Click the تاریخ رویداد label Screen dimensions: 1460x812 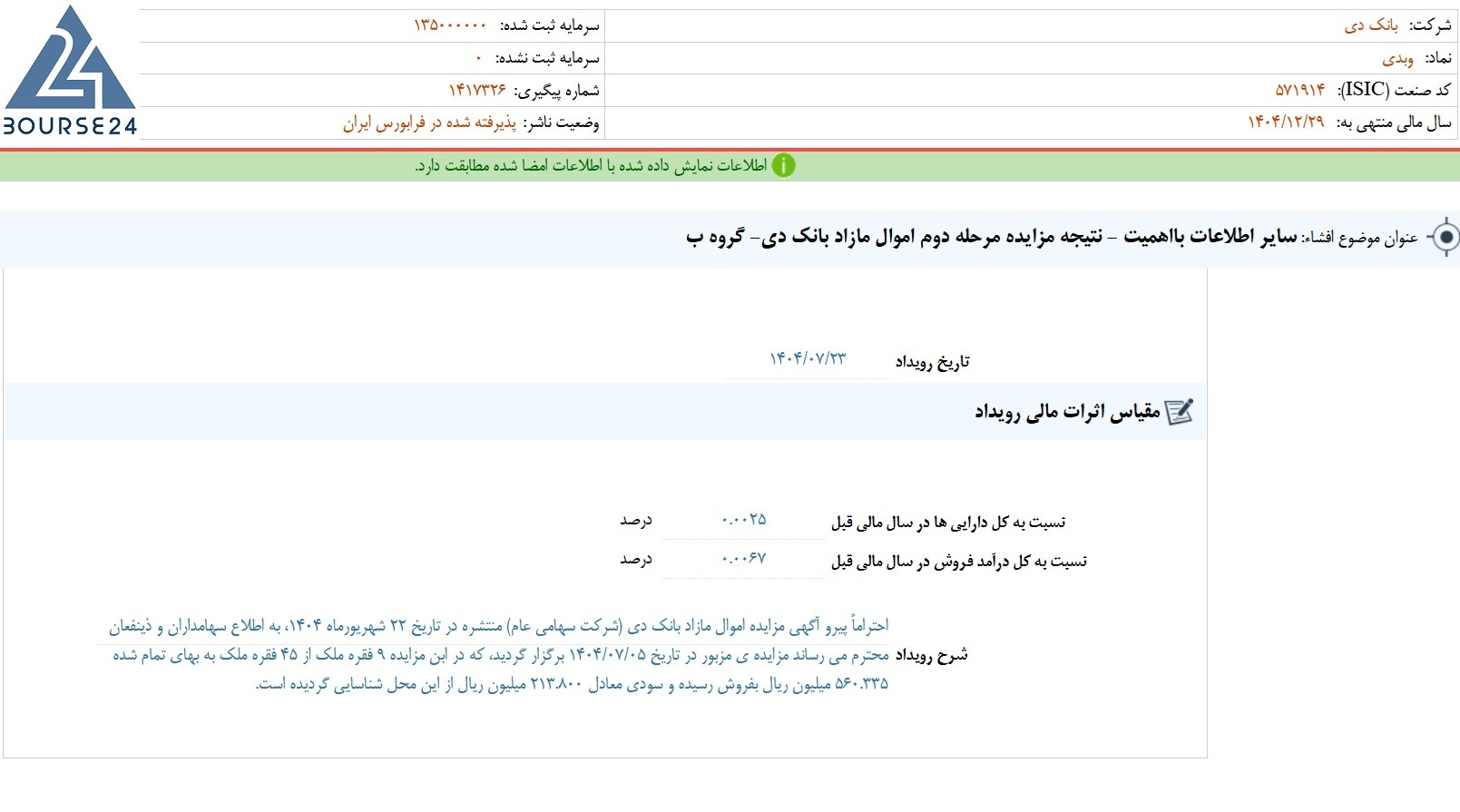point(932,362)
